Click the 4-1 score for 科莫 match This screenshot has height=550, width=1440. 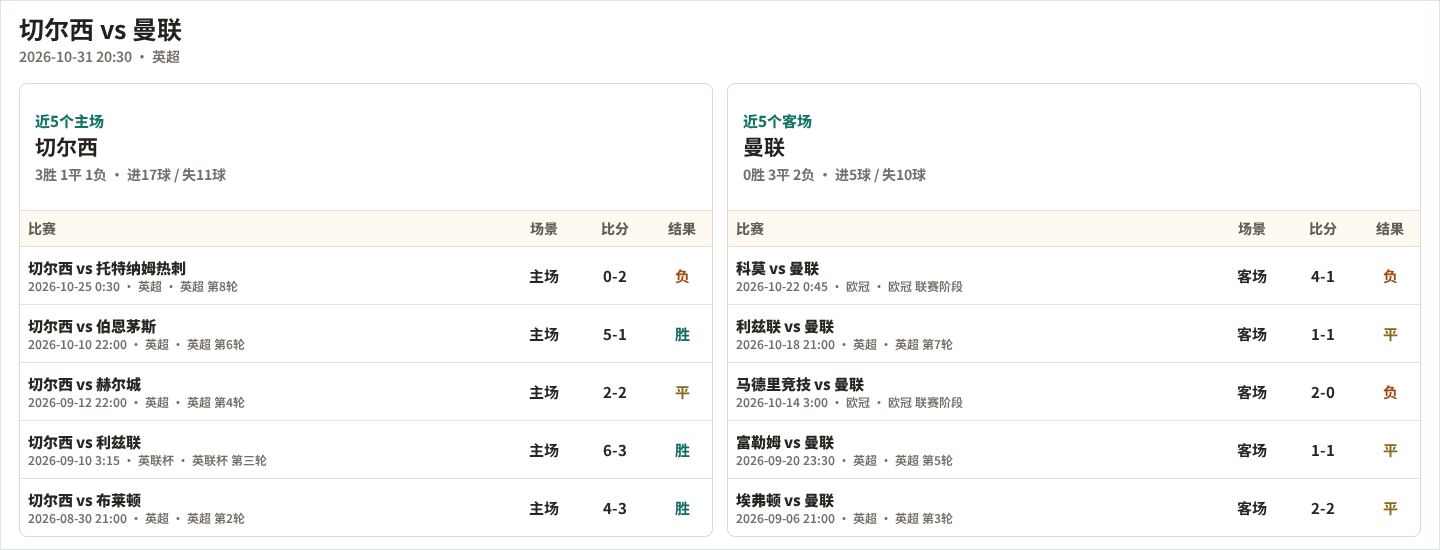click(1323, 276)
